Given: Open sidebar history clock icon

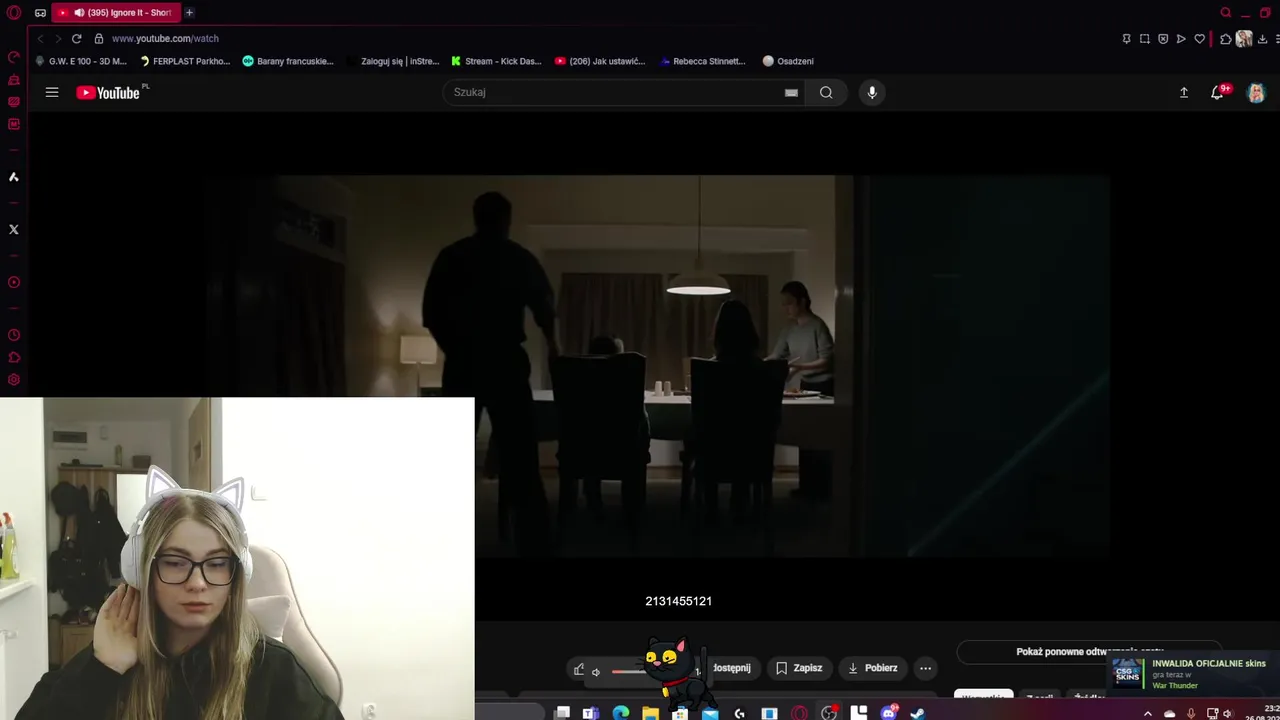Looking at the screenshot, I should (x=14, y=335).
